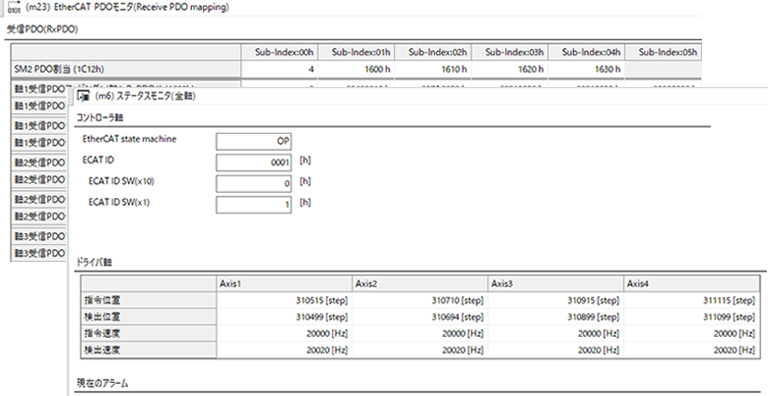The height and width of the screenshot is (396, 768).
Task: Click the Axis4 column header
Action: click(692, 284)
